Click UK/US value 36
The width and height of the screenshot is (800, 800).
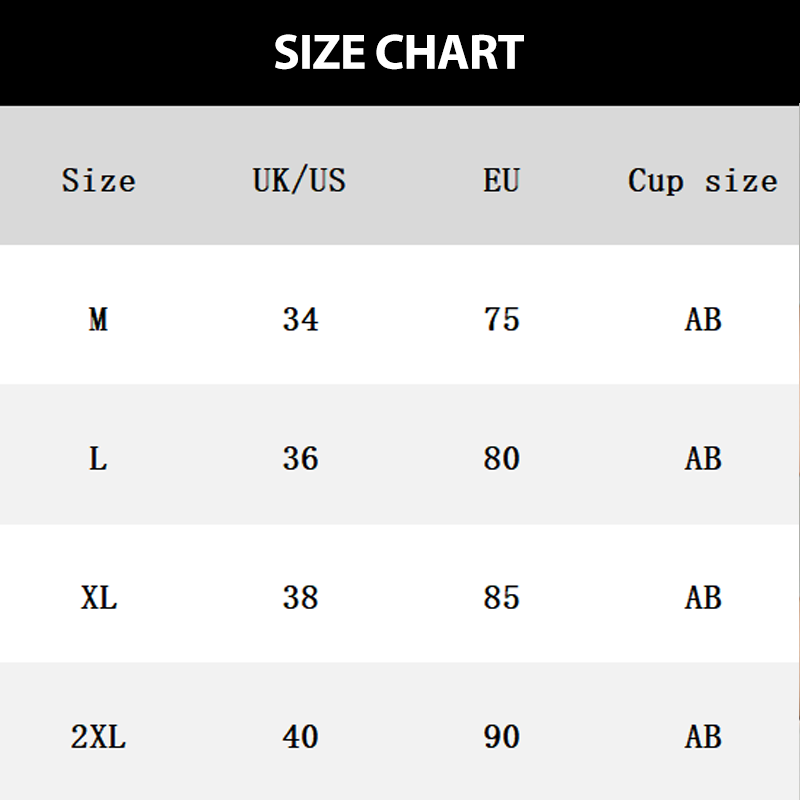300,459
